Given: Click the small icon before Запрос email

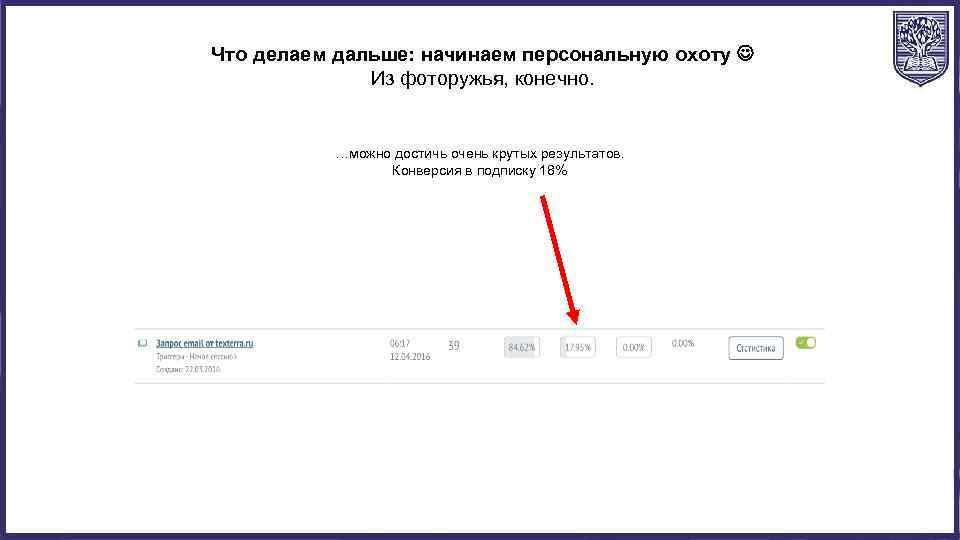Looking at the screenshot, I should 143,343.
